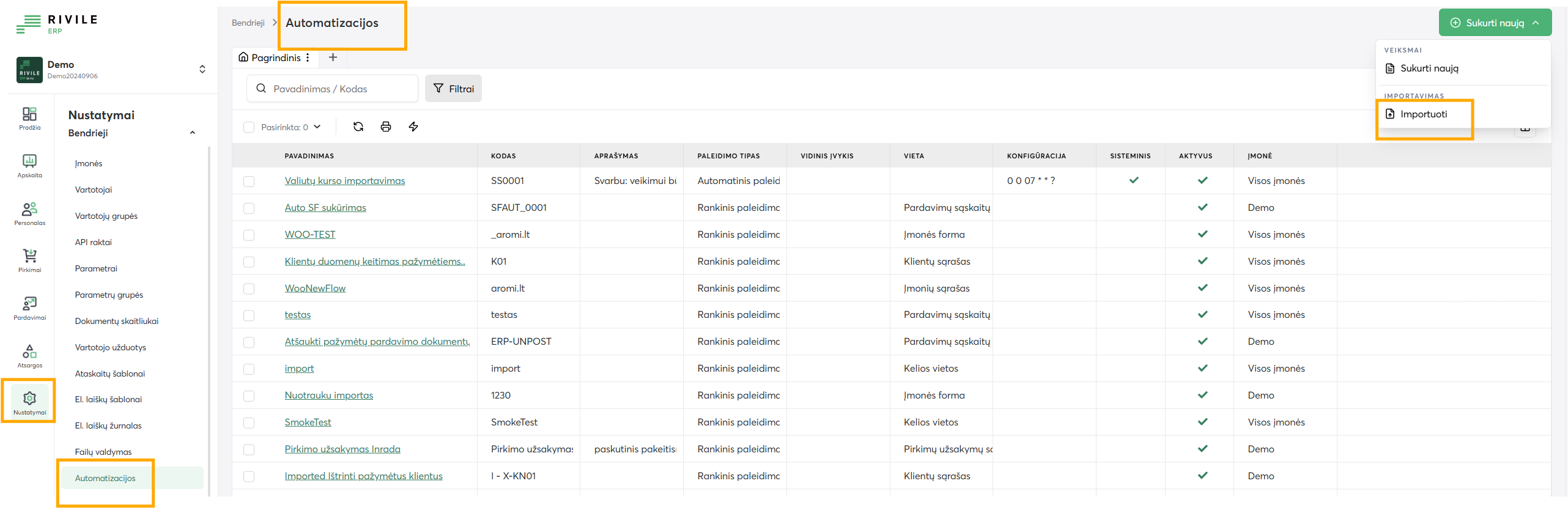Screen dimensions: 1568x508
Task: Click the print icon in toolbar
Action: click(386, 127)
